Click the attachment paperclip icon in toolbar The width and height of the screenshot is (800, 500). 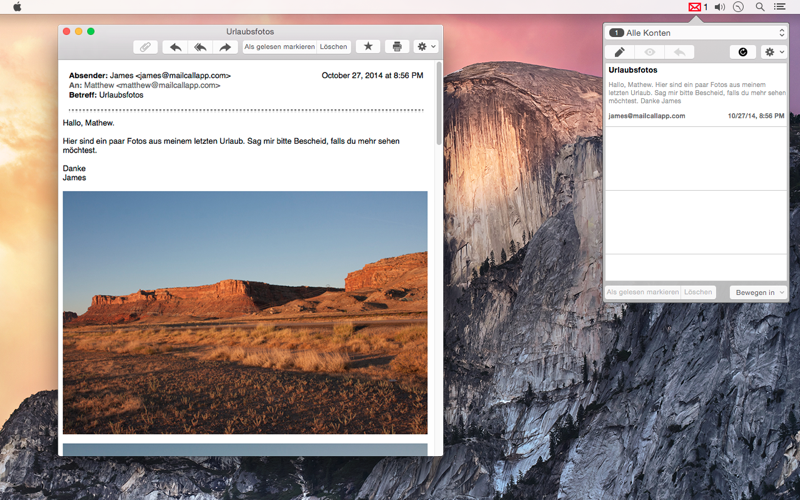(x=145, y=47)
